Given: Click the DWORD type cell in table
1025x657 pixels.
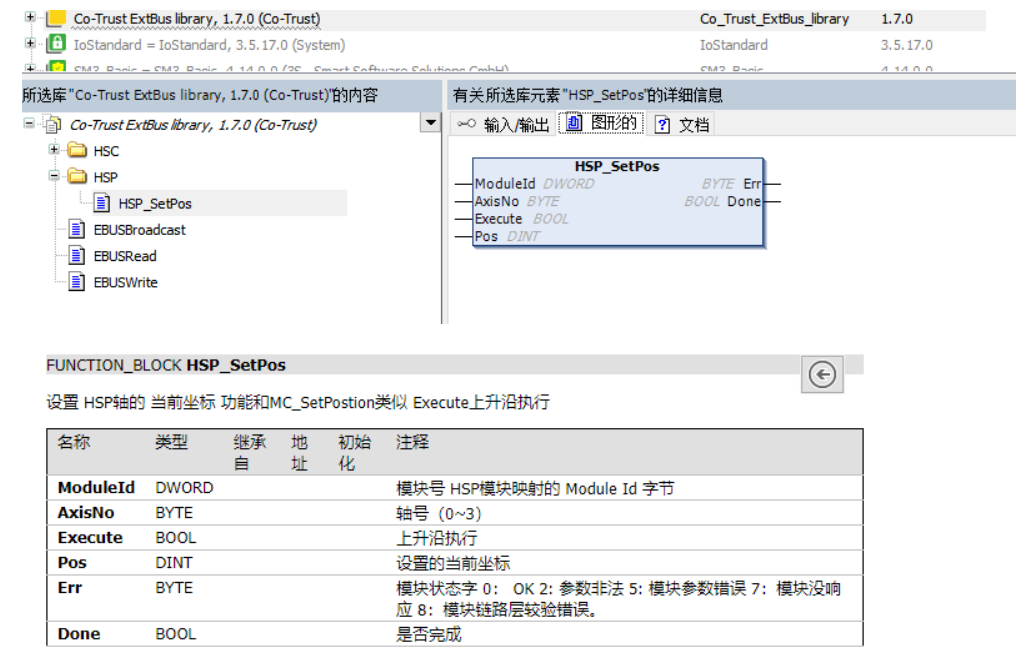Looking at the screenshot, I should tap(184, 488).
